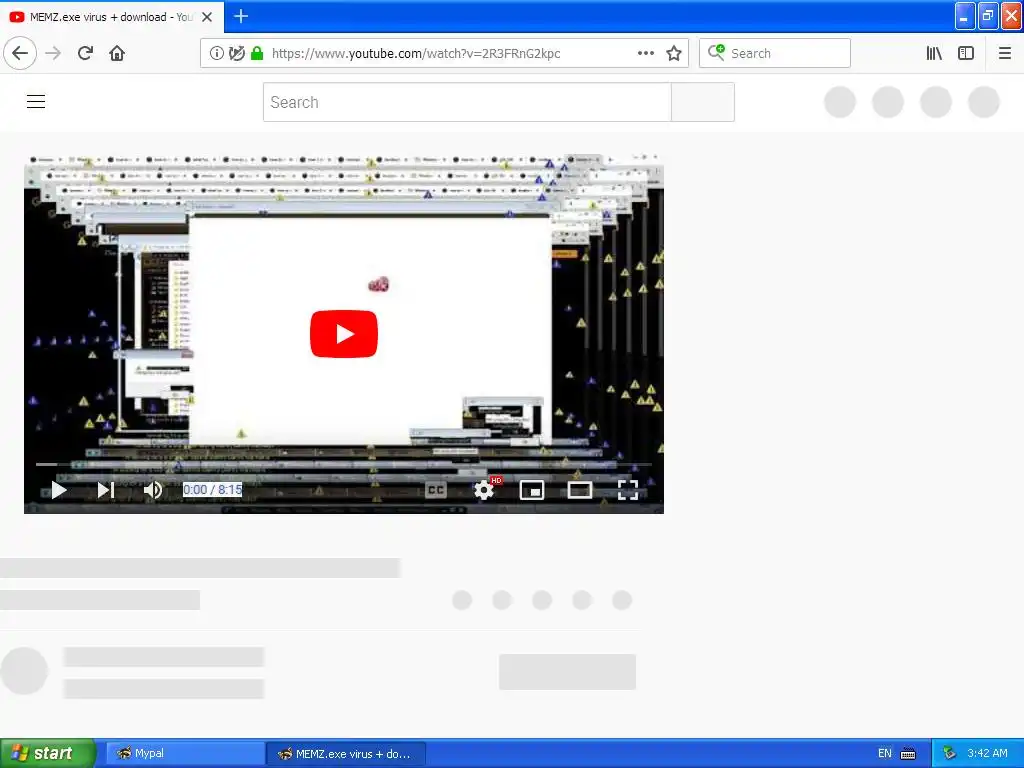
Task: Go back to the previous page
Action: 20,54
